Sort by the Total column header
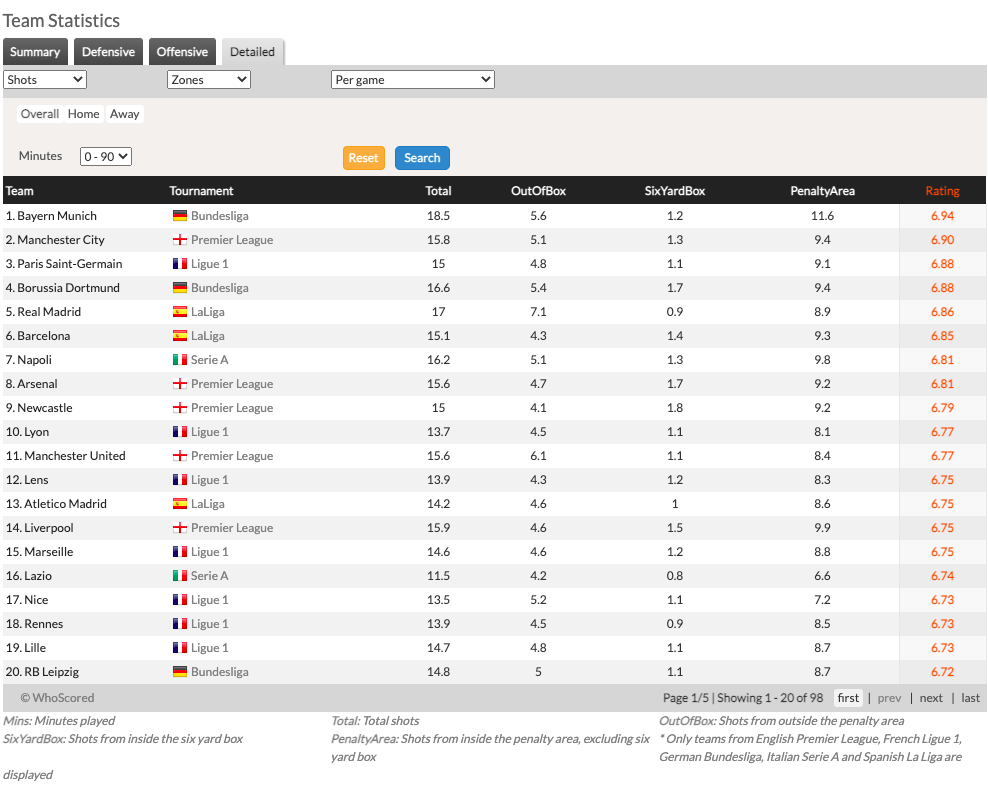The image size is (988, 788). click(x=439, y=191)
